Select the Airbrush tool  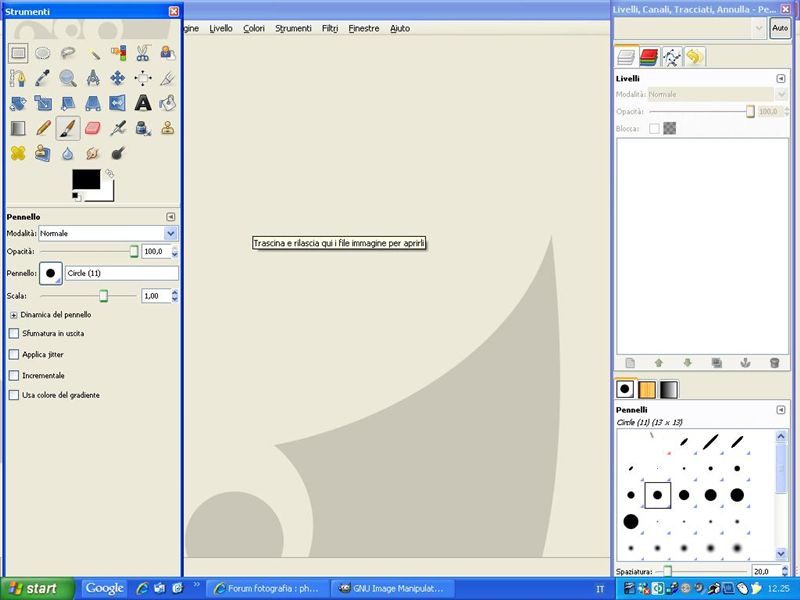coord(118,128)
